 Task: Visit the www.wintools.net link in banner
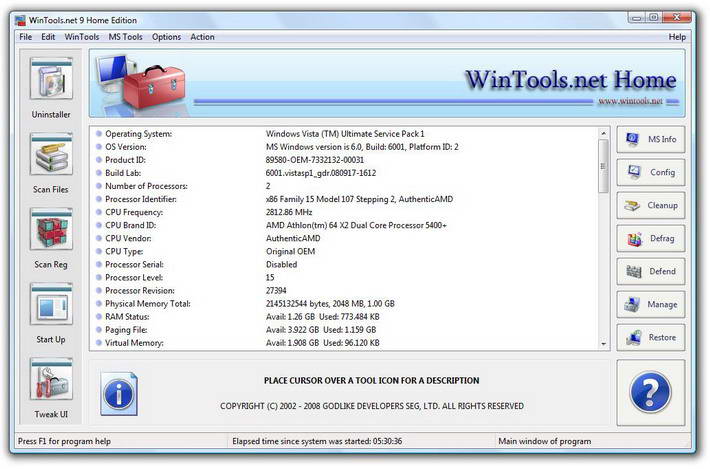click(630, 101)
